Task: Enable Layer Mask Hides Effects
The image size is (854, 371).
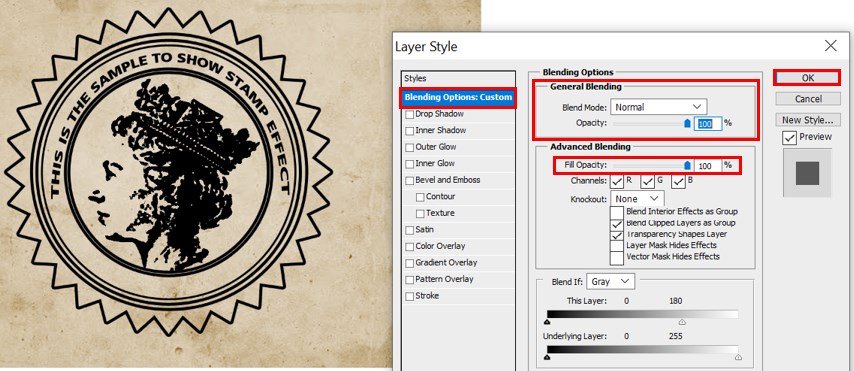Action: point(617,246)
